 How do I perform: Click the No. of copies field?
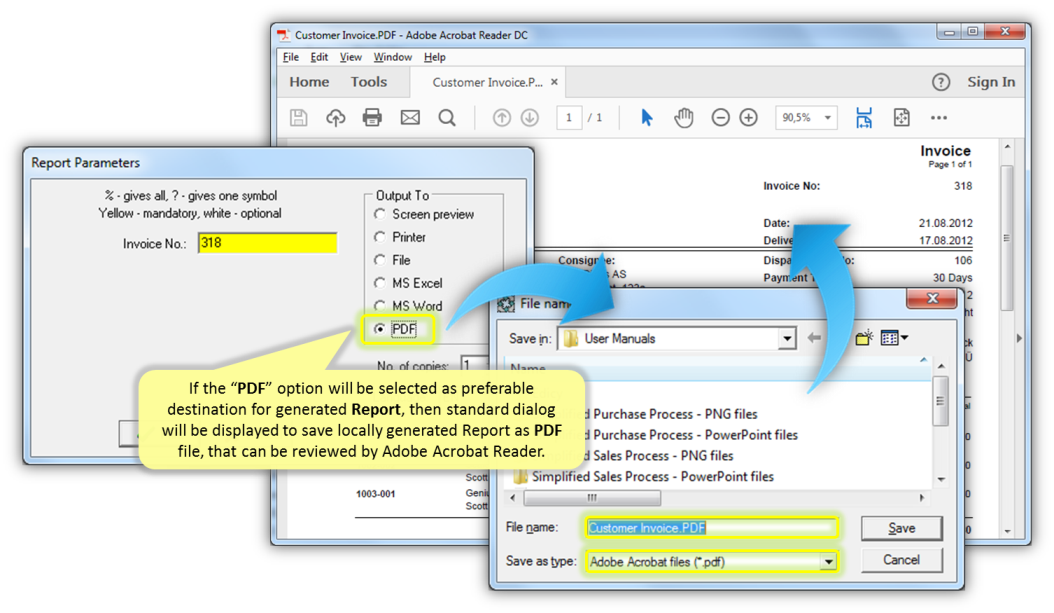point(474,365)
